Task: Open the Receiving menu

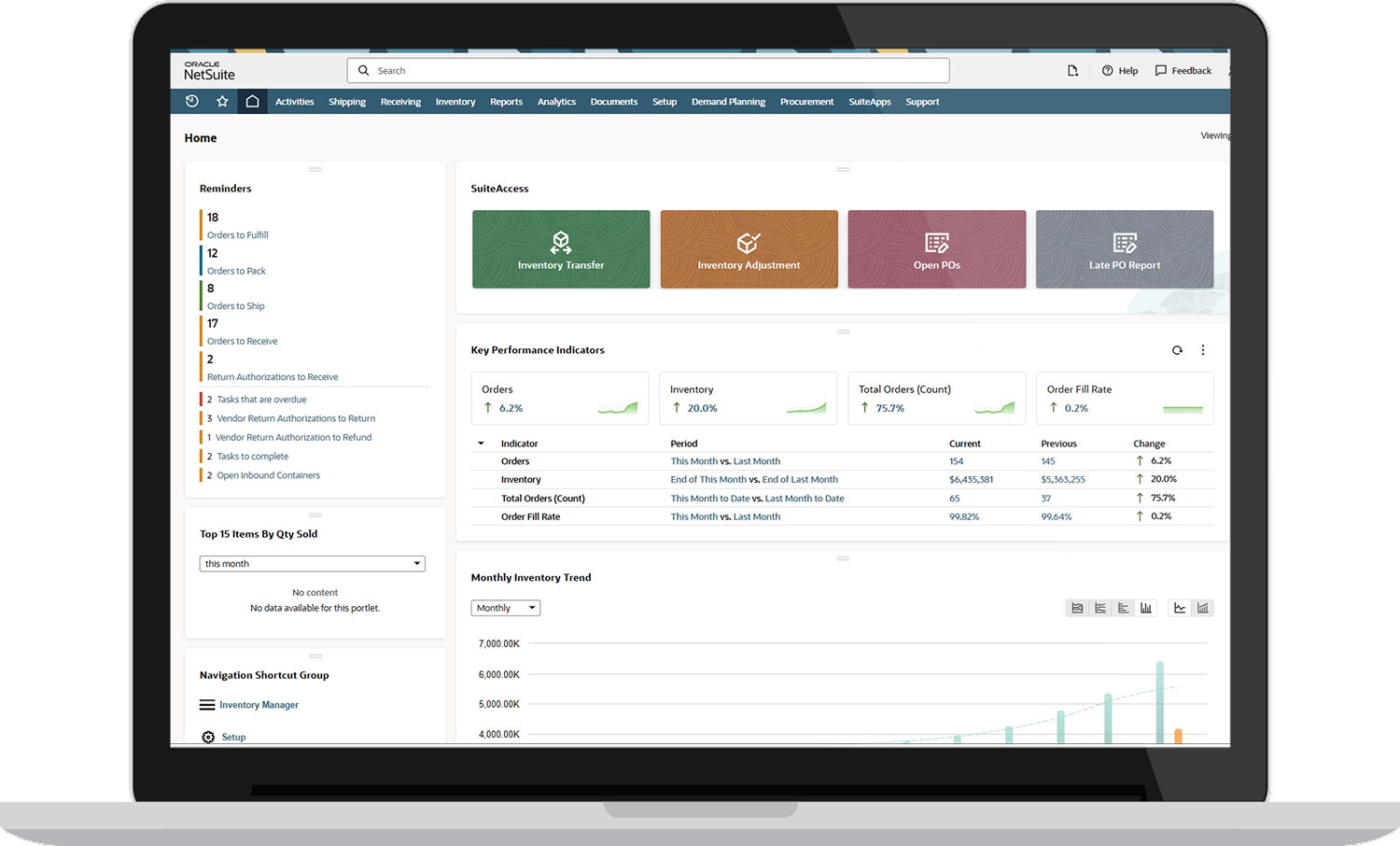Action: [x=400, y=102]
